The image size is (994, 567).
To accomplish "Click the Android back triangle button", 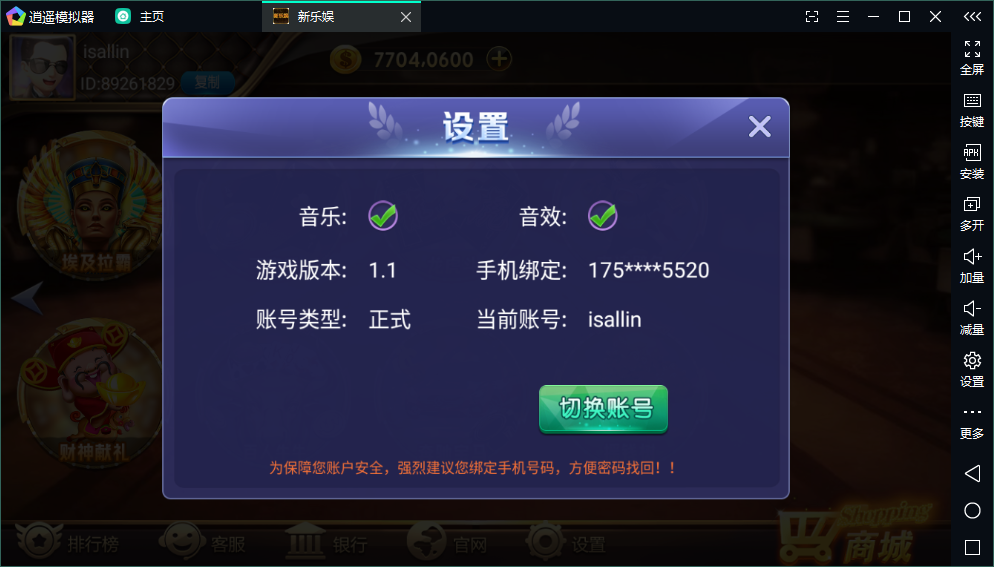I will (x=972, y=473).
